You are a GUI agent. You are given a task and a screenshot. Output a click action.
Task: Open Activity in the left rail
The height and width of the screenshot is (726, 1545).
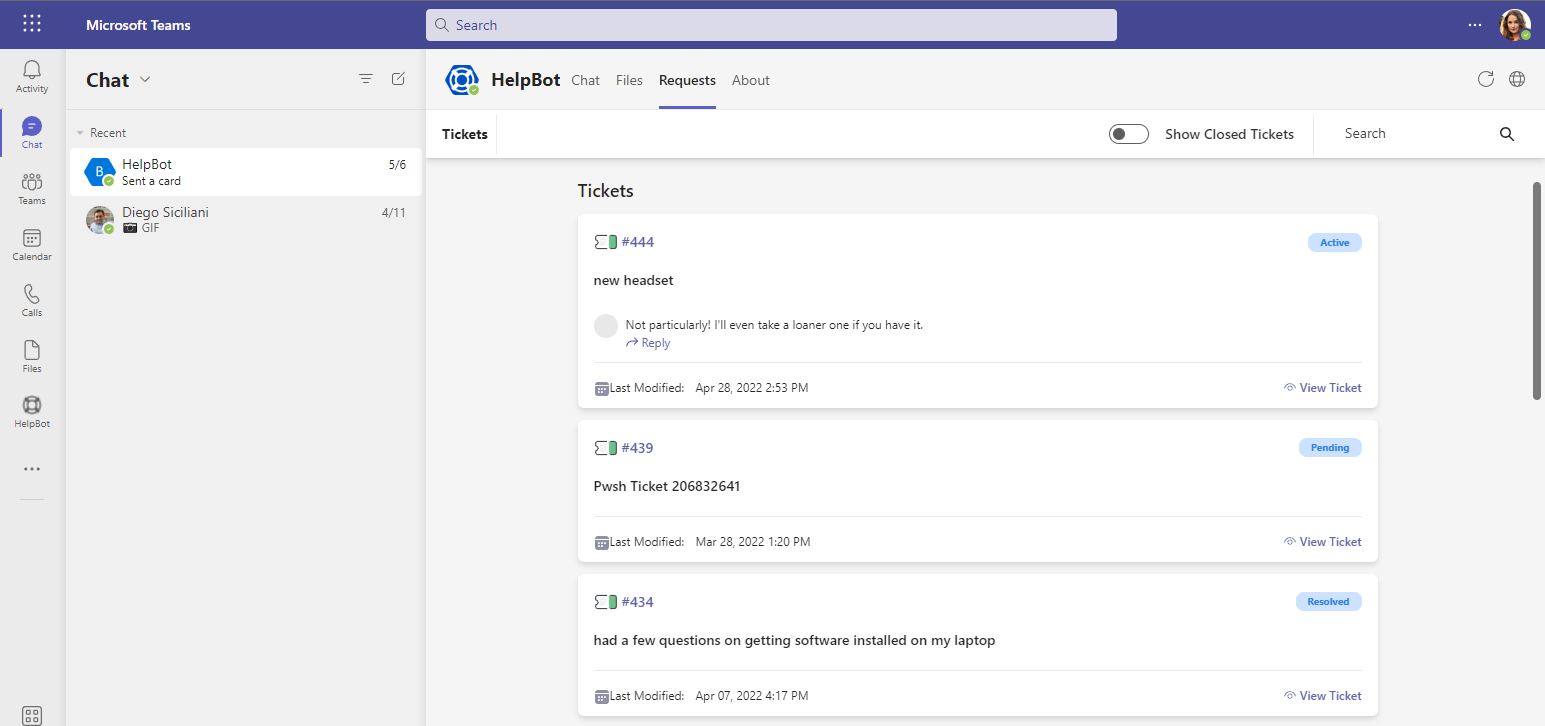pos(32,76)
